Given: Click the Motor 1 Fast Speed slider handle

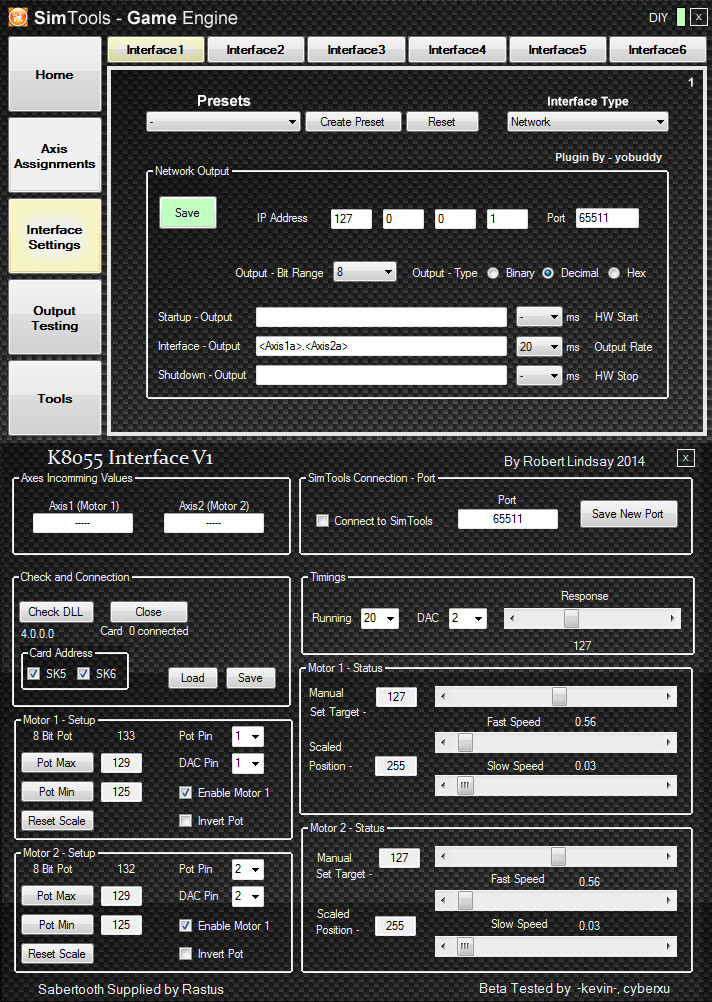Looking at the screenshot, I should tap(465, 742).
